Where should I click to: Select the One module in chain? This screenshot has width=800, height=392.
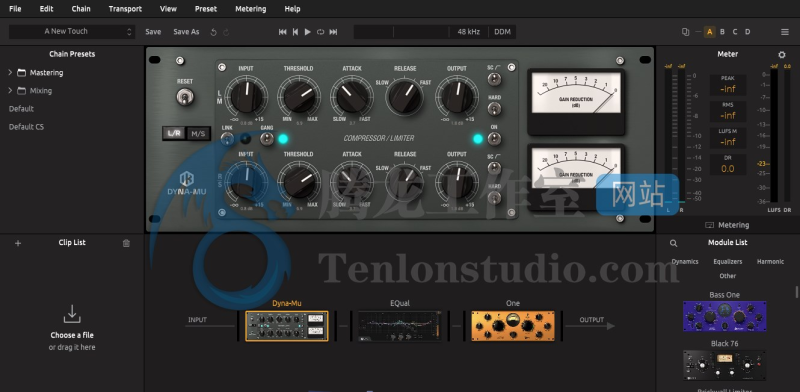tap(513, 326)
